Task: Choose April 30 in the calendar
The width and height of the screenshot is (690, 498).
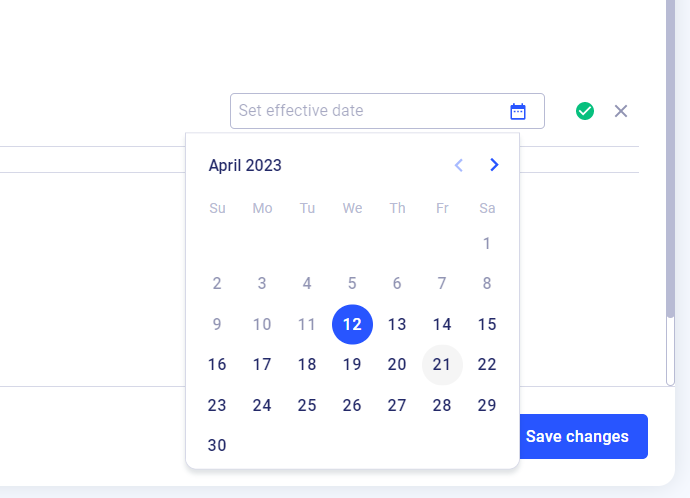Action: coord(217,446)
